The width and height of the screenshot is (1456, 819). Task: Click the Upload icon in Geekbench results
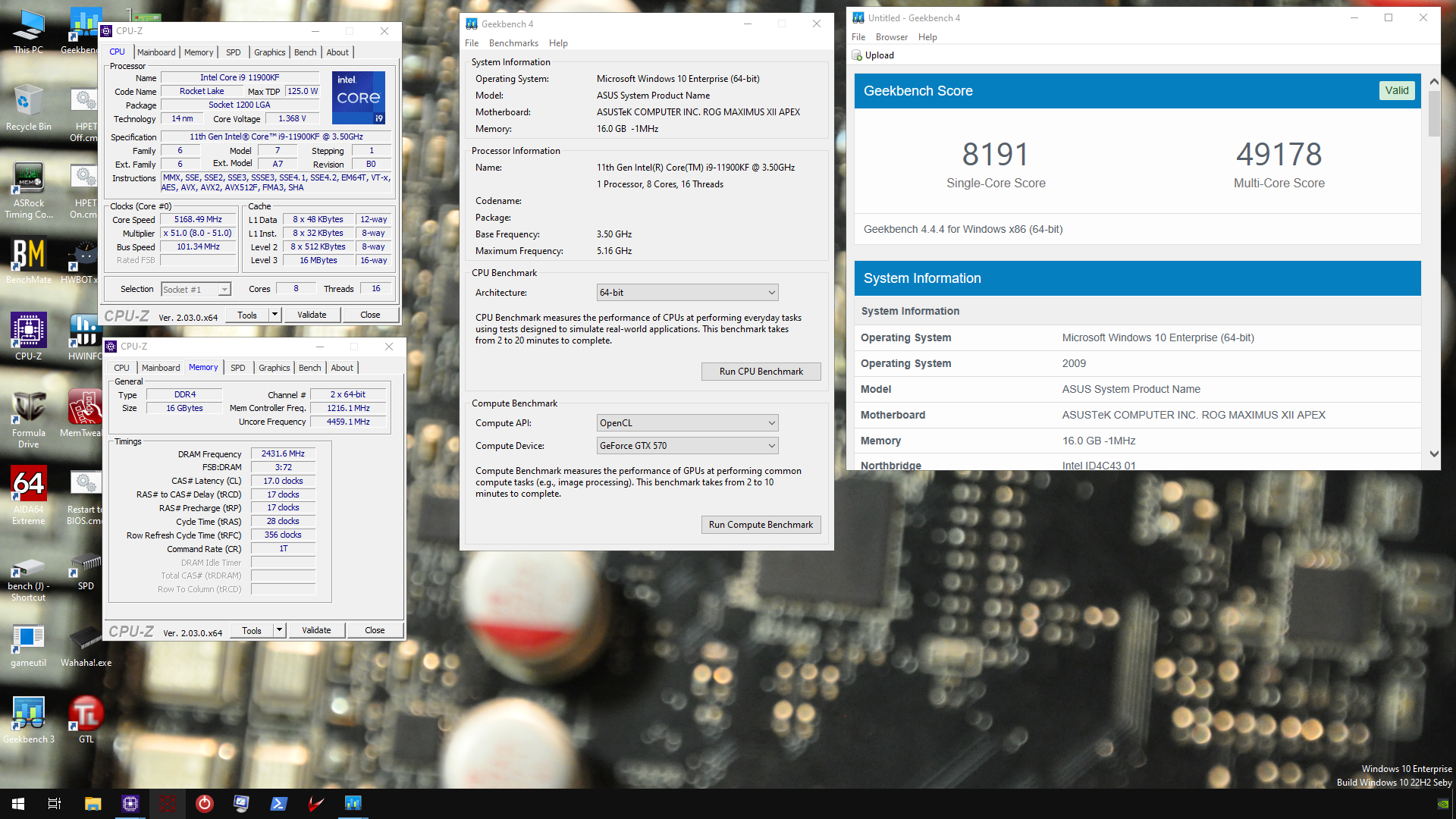click(857, 55)
